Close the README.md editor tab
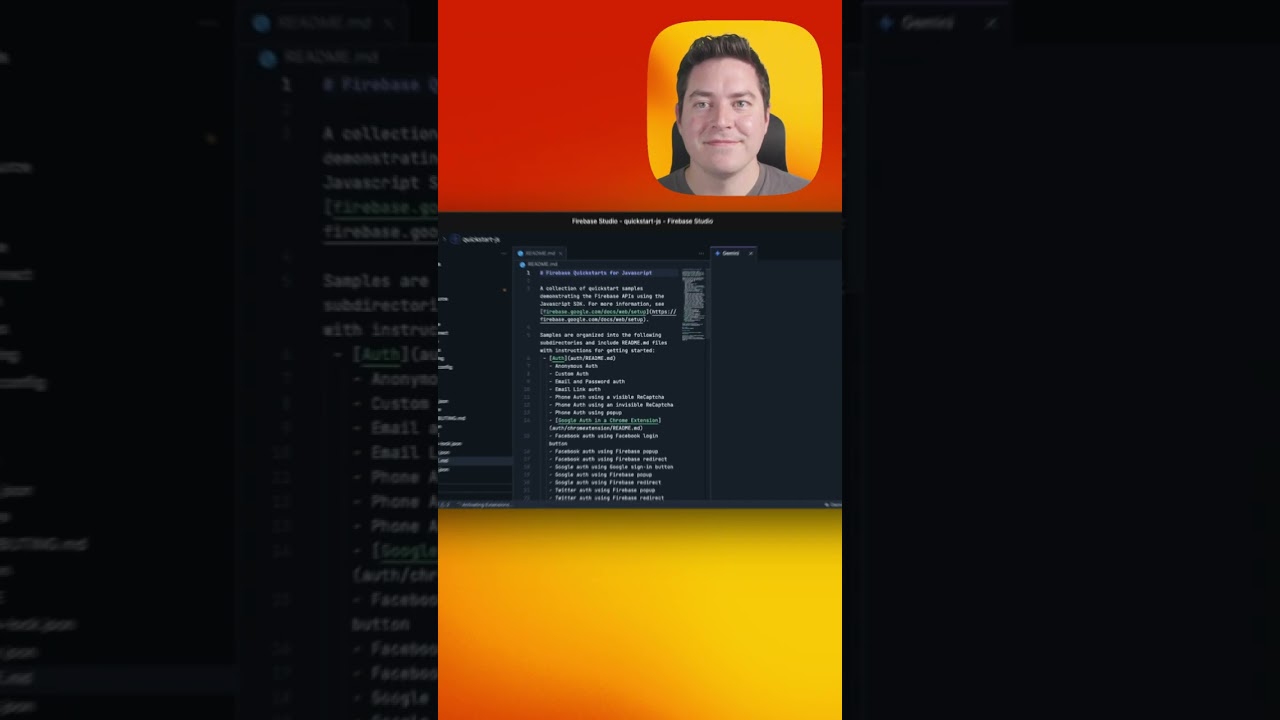The width and height of the screenshot is (1280, 720). coord(561,253)
